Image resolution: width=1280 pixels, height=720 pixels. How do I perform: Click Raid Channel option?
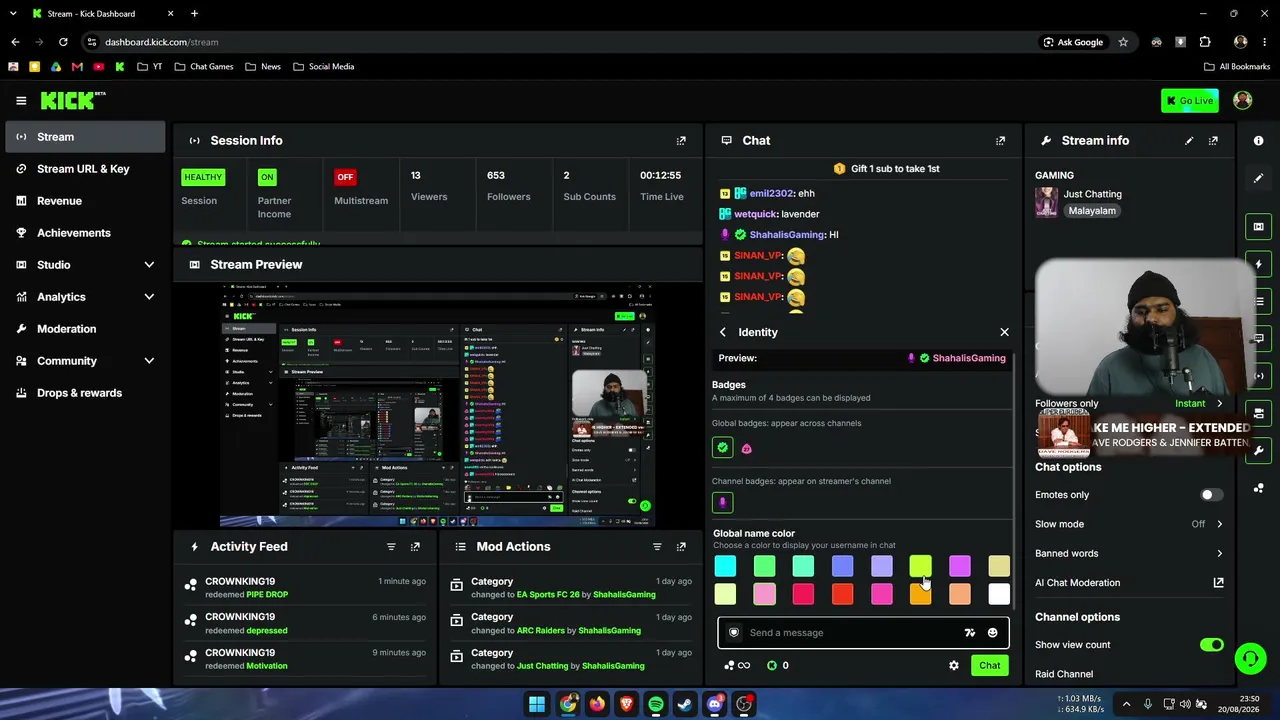click(1064, 674)
